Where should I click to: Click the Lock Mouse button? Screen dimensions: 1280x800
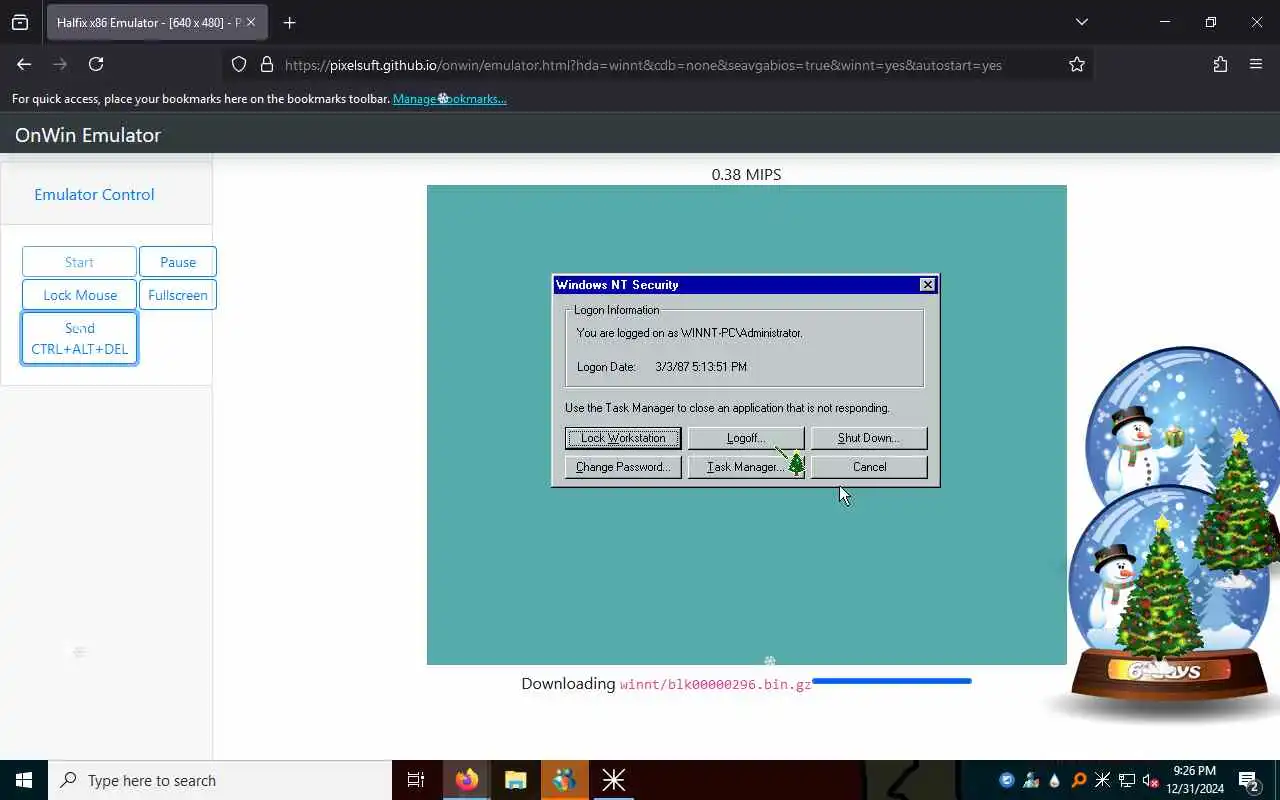point(80,295)
